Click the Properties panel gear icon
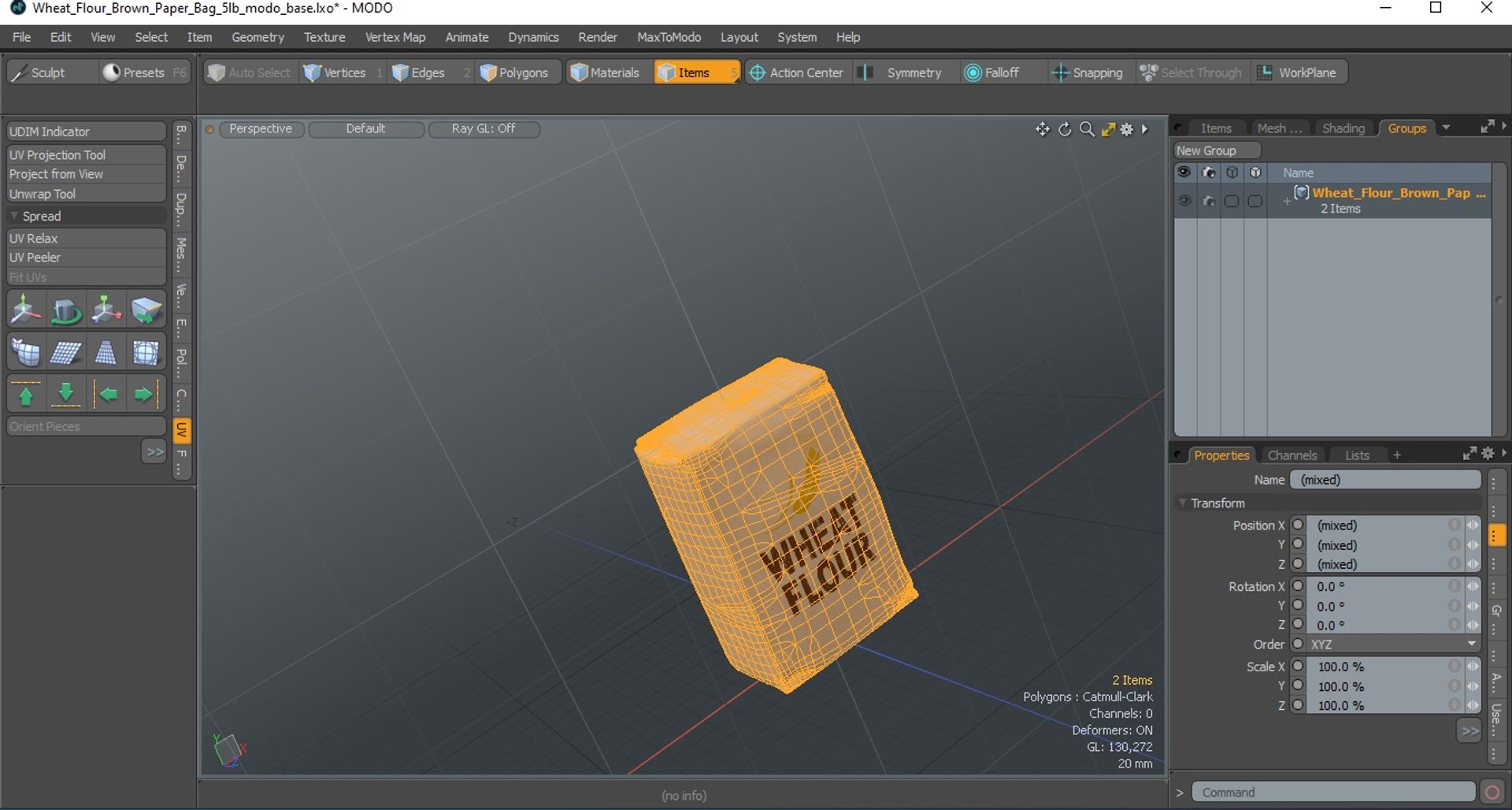Screen dimensions: 1512x810 pos(1488,453)
